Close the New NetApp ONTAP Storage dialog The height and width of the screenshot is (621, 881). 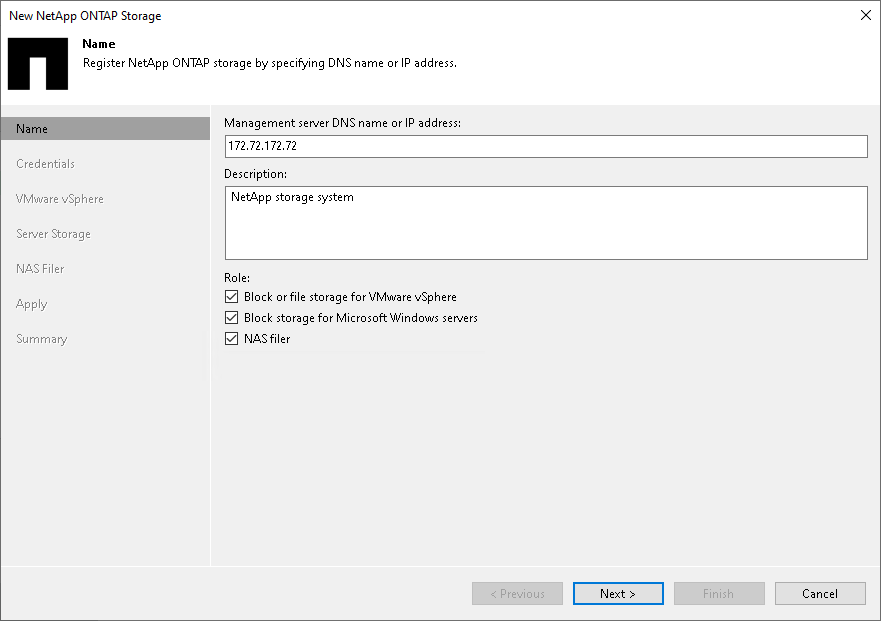(x=866, y=15)
